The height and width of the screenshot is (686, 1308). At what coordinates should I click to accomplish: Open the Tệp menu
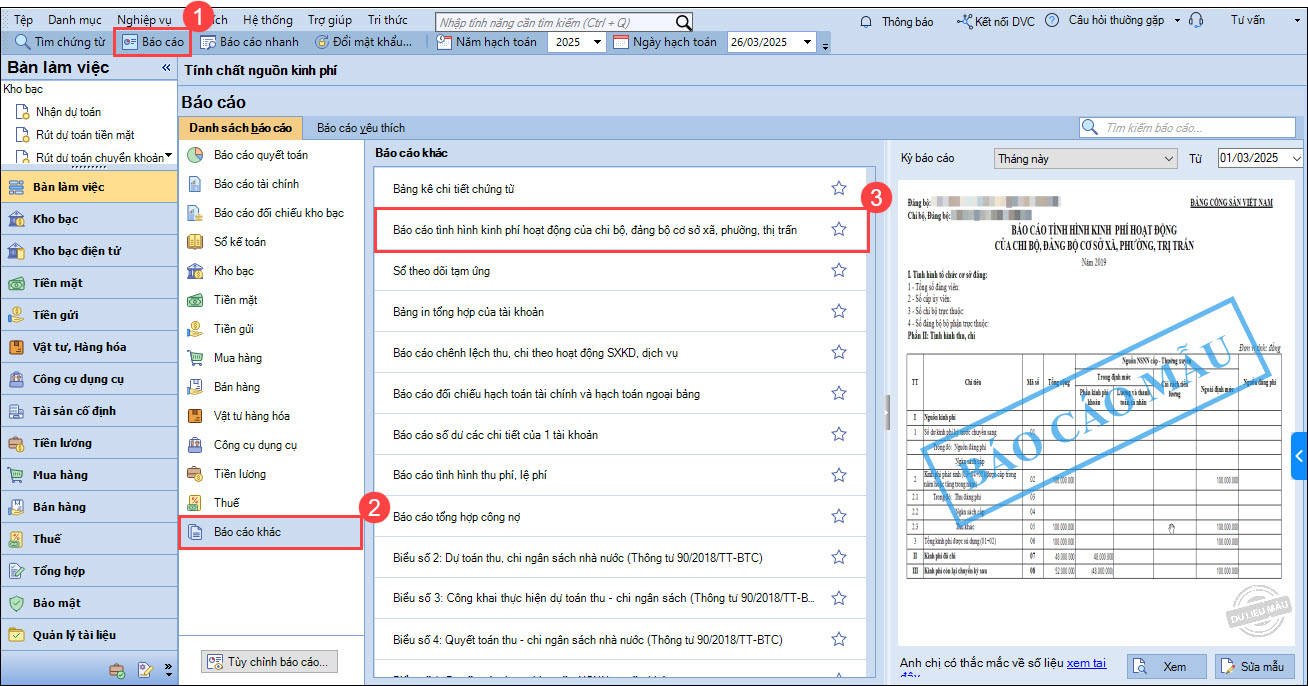pos(23,20)
